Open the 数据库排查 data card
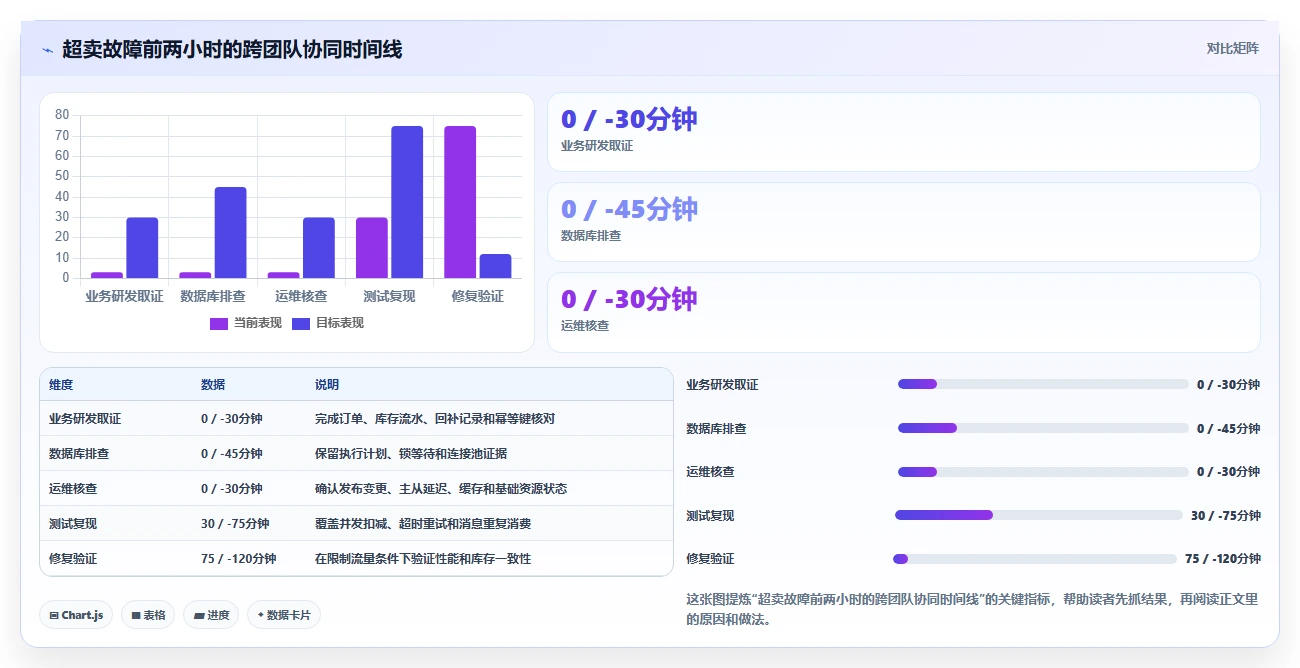 [904, 222]
